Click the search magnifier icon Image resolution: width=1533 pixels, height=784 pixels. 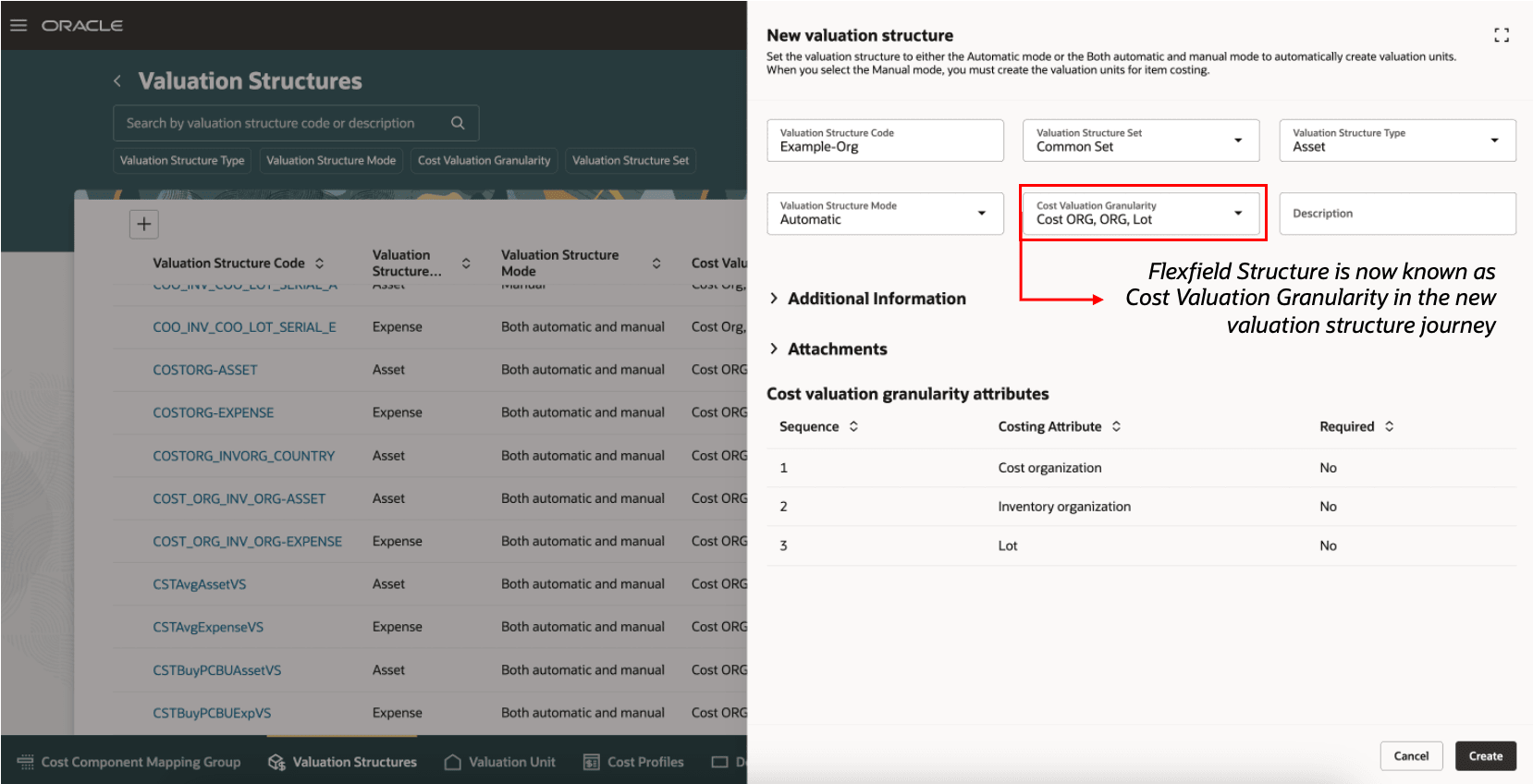[x=458, y=123]
